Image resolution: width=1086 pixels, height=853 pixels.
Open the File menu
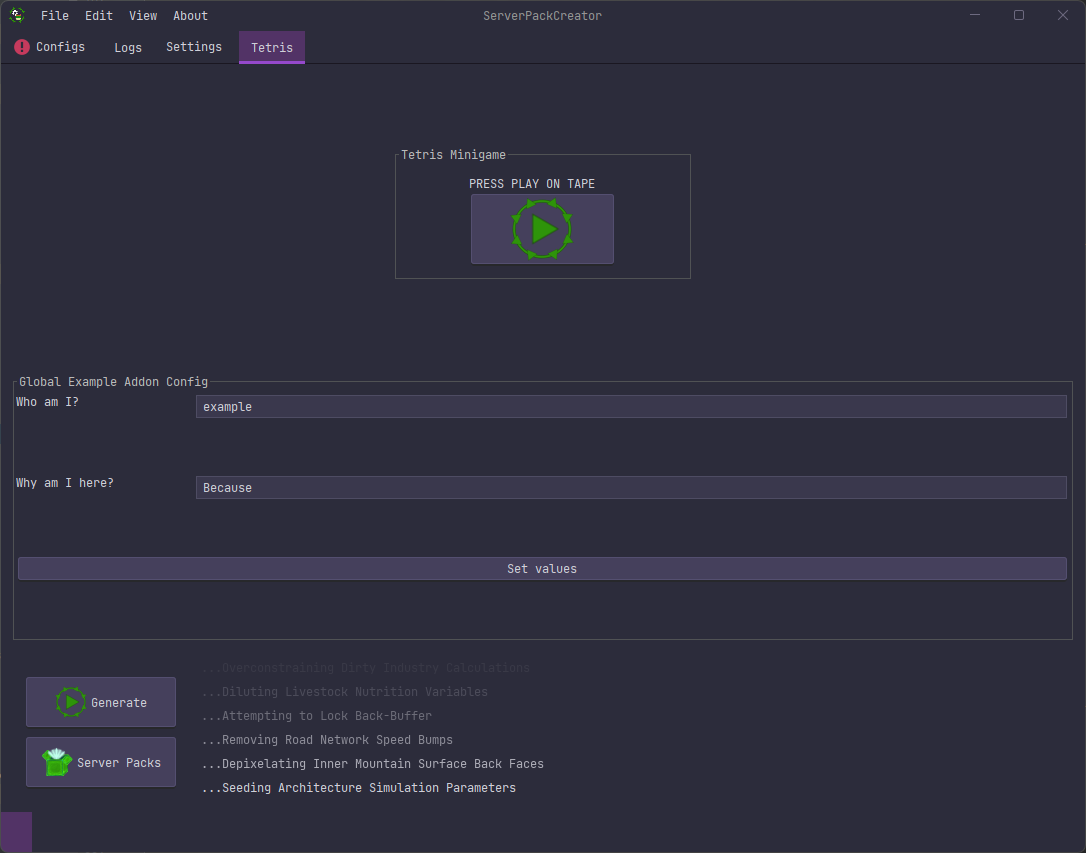point(55,15)
